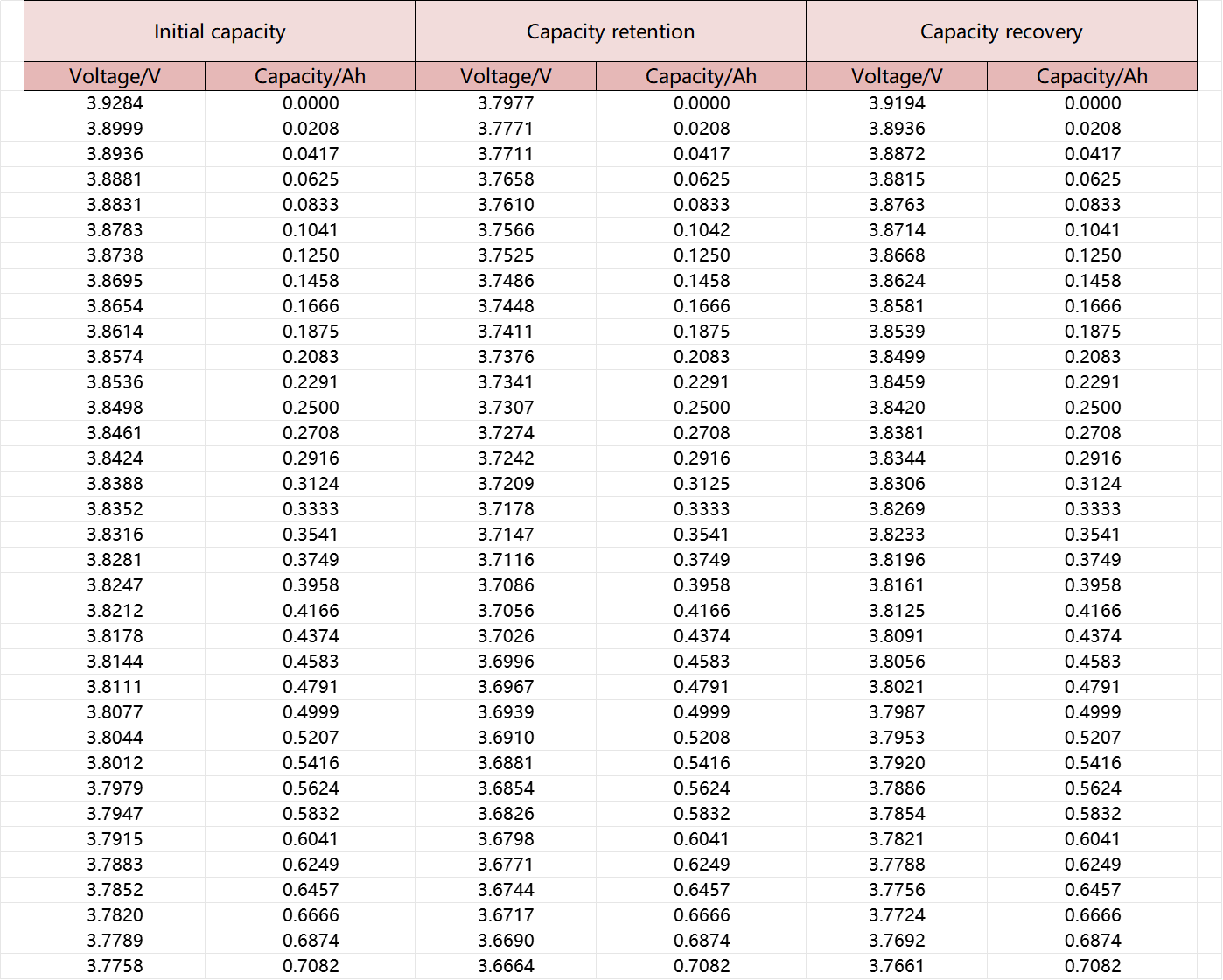Click Voltage/V header under Capacity retention

click(506, 76)
